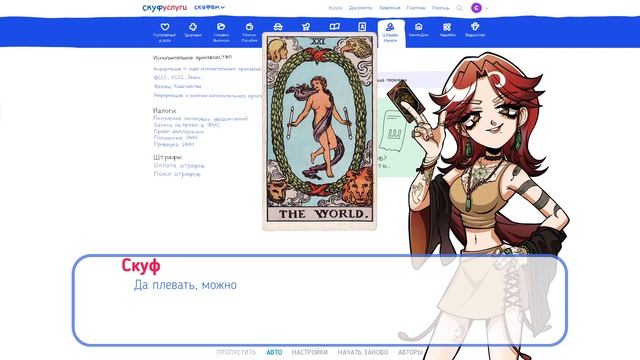Open the Приём деклараций link
Image resolution: width=640 pixels, height=360 pixels.
tap(179, 131)
